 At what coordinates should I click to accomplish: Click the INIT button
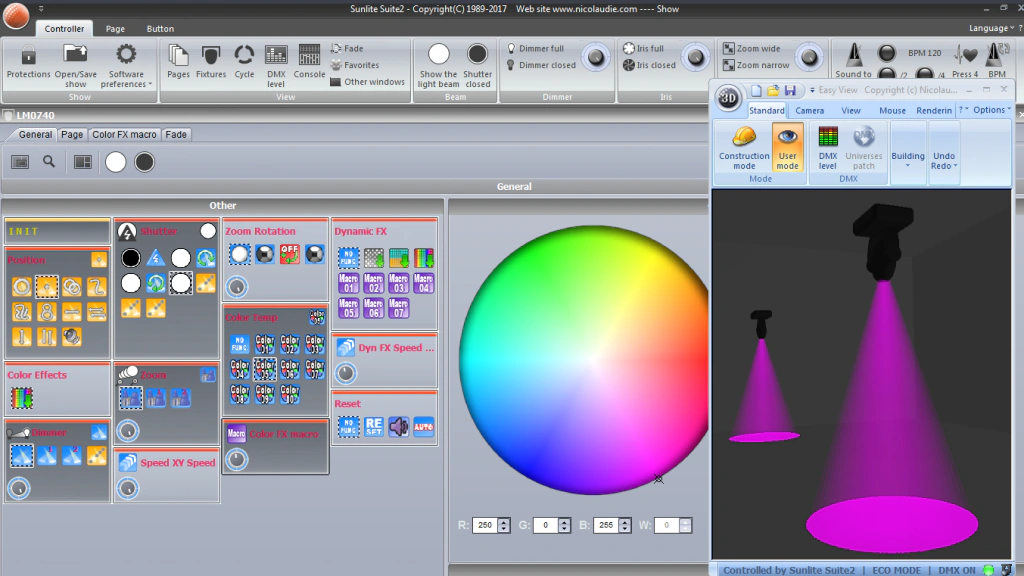[57, 231]
